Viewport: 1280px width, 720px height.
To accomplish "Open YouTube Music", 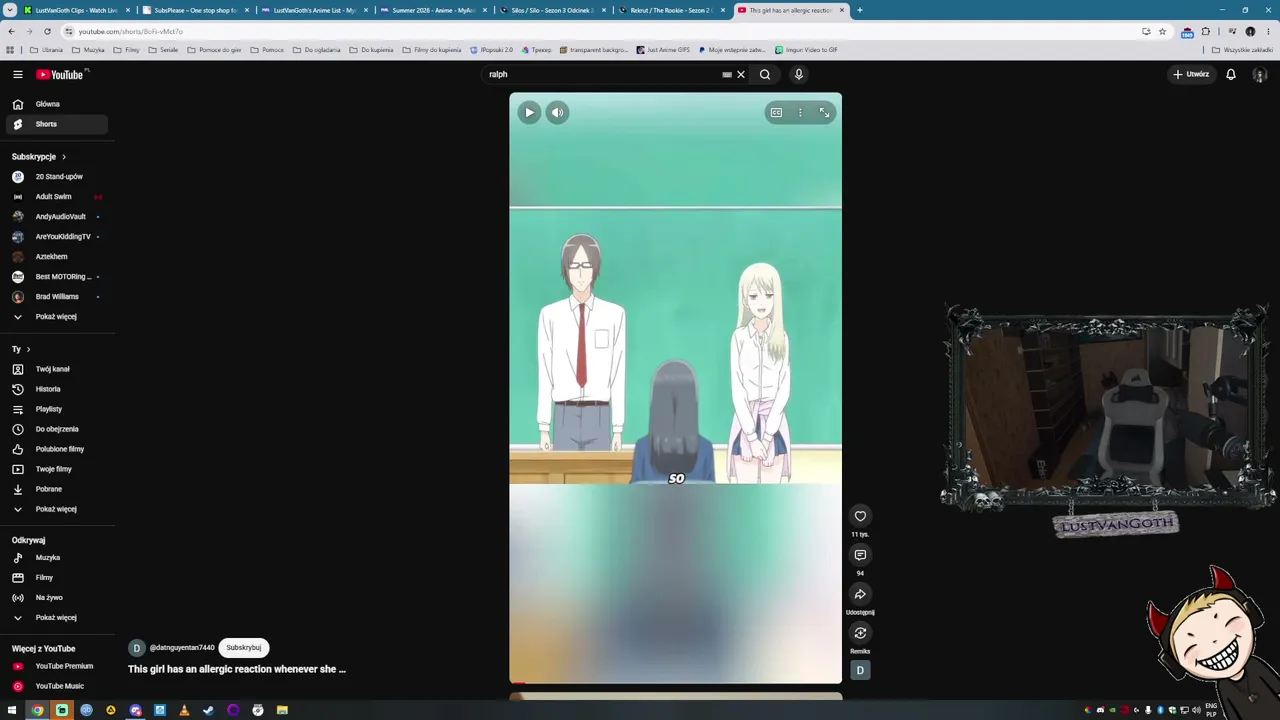I will pyautogui.click(x=57, y=686).
